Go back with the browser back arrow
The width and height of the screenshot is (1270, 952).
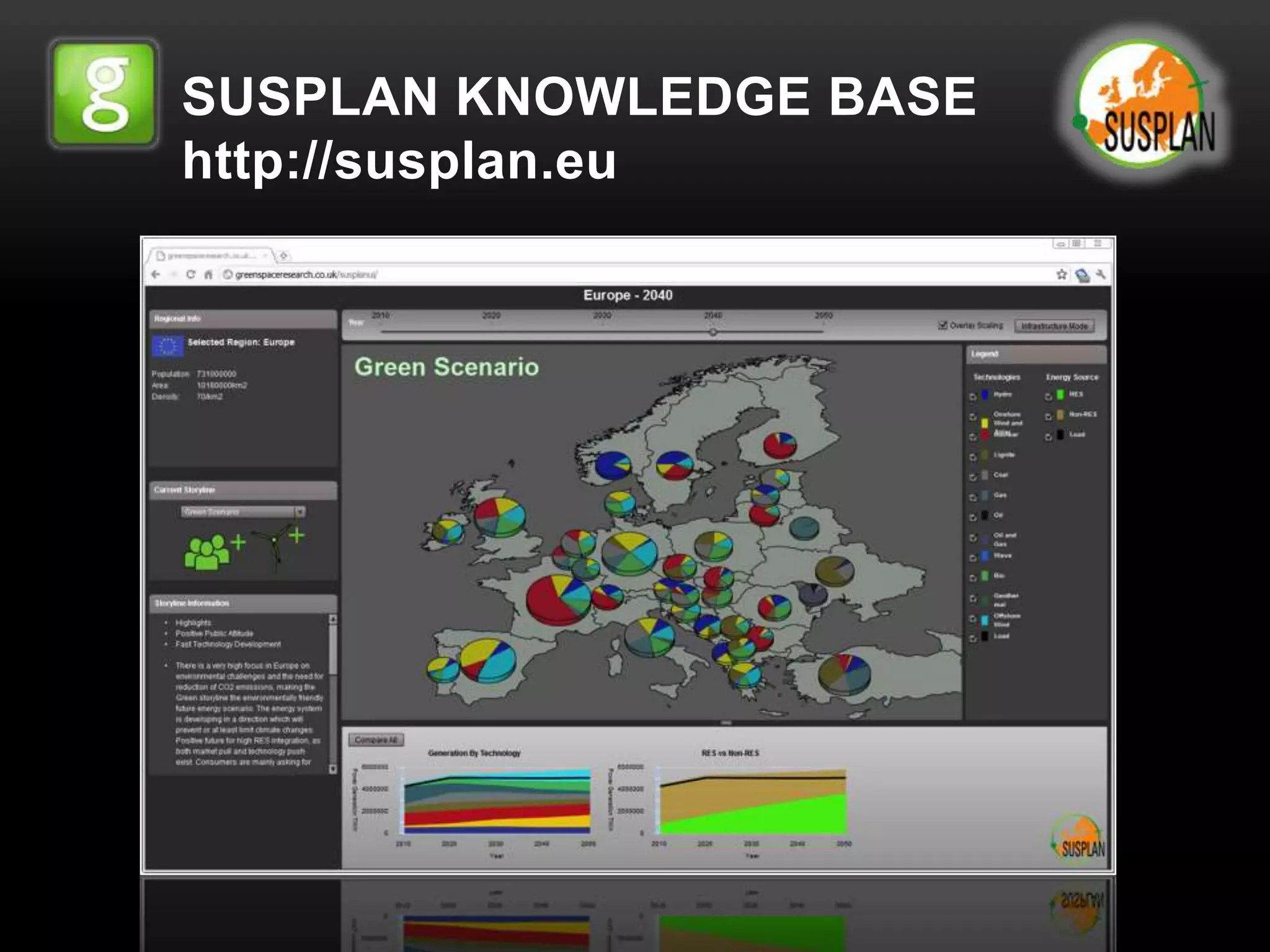point(156,275)
